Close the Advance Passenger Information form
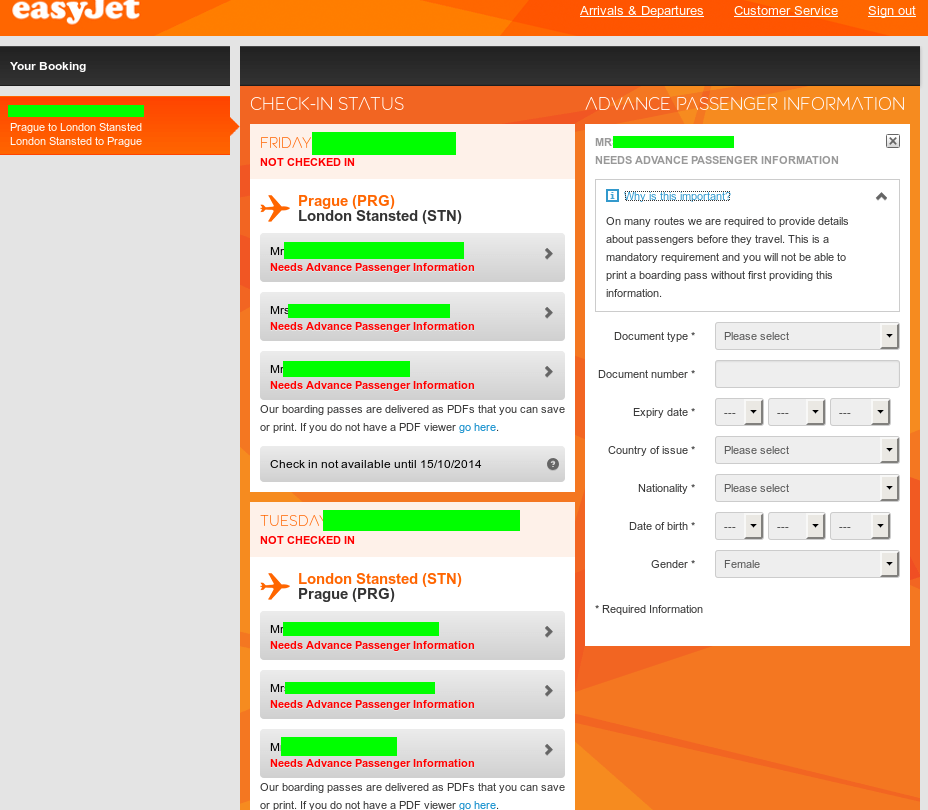928x810 pixels. pyautogui.click(x=892, y=140)
